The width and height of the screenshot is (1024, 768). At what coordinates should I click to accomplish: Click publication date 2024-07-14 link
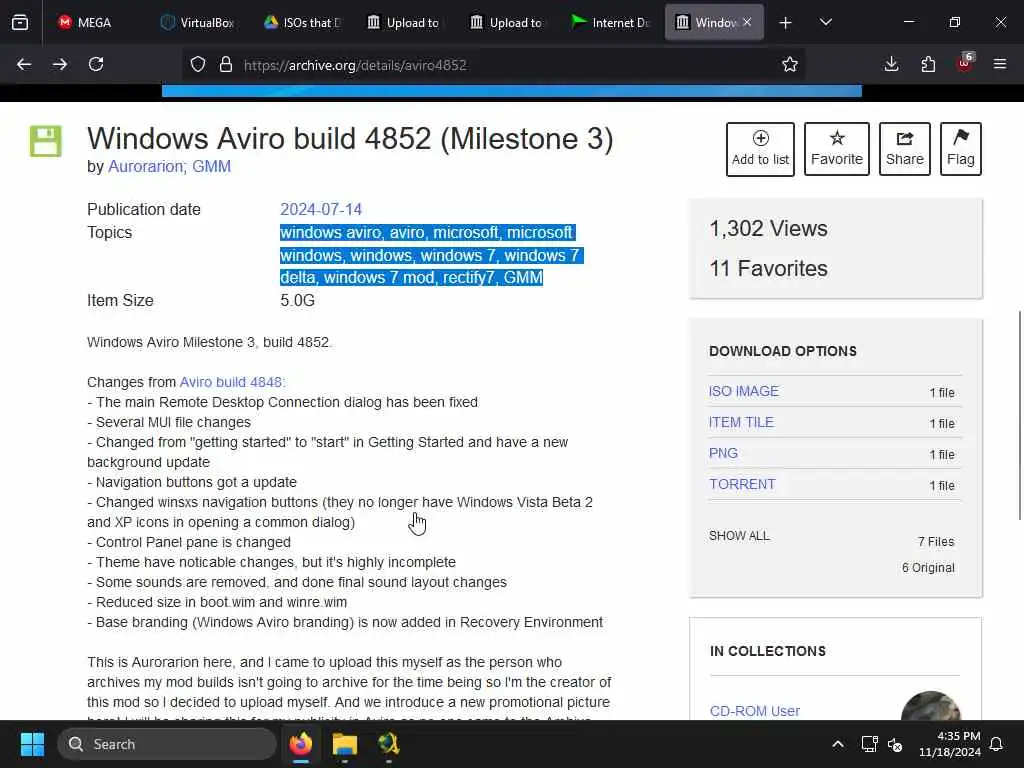[321, 210]
